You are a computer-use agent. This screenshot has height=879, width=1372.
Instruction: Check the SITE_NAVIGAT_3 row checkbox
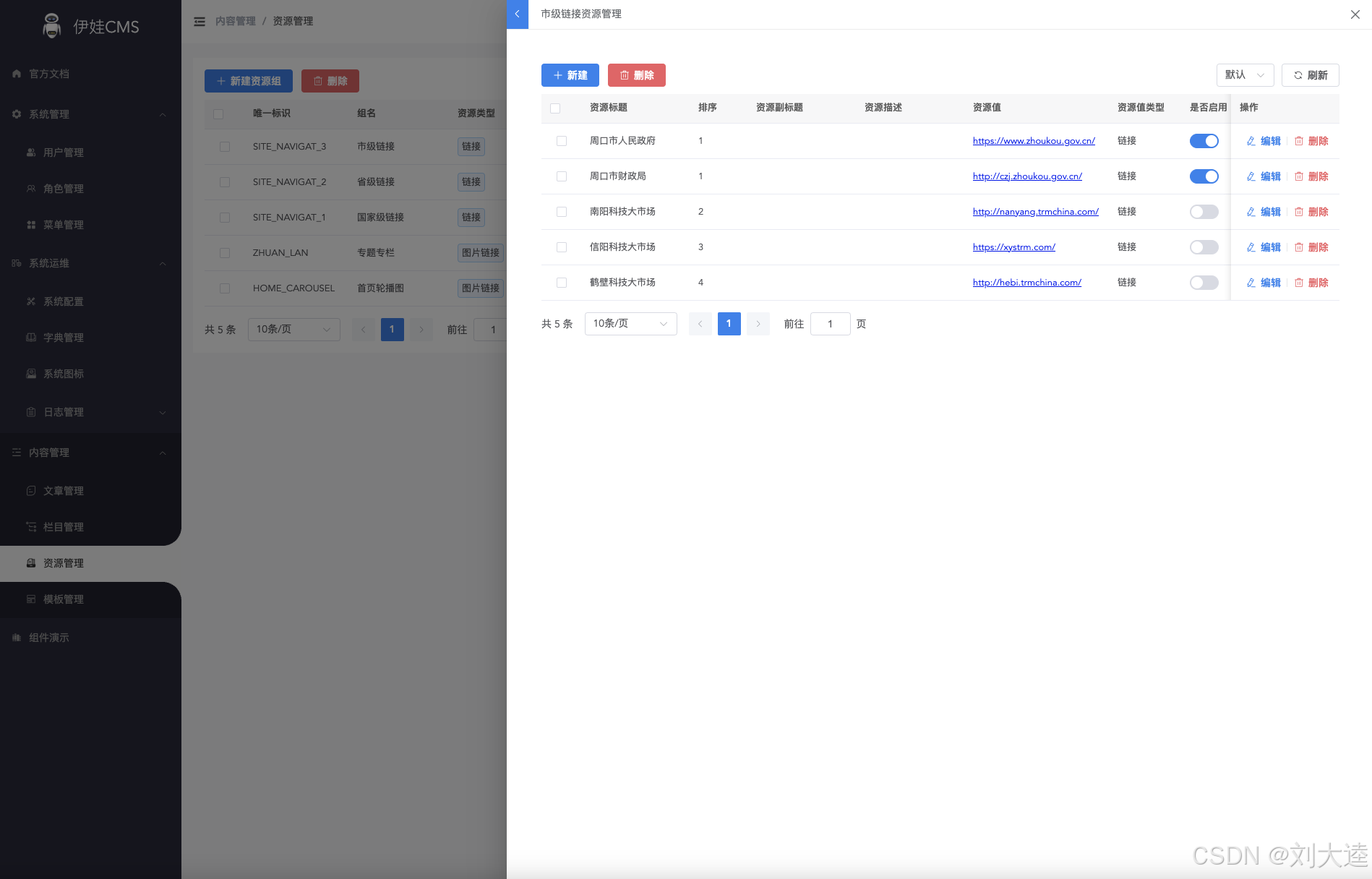click(x=225, y=147)
